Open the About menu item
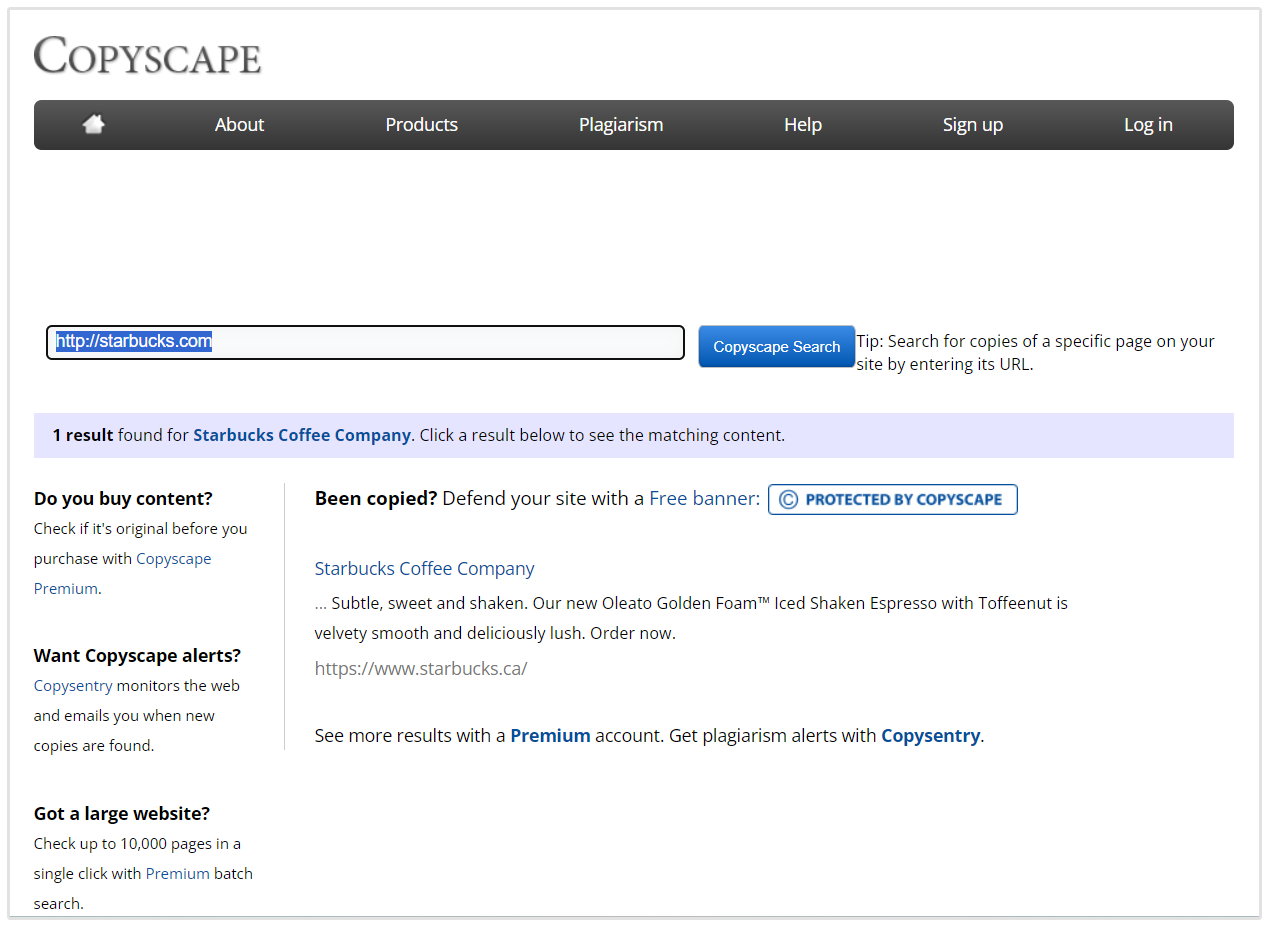1269x927 pixels. click(239, 125)
